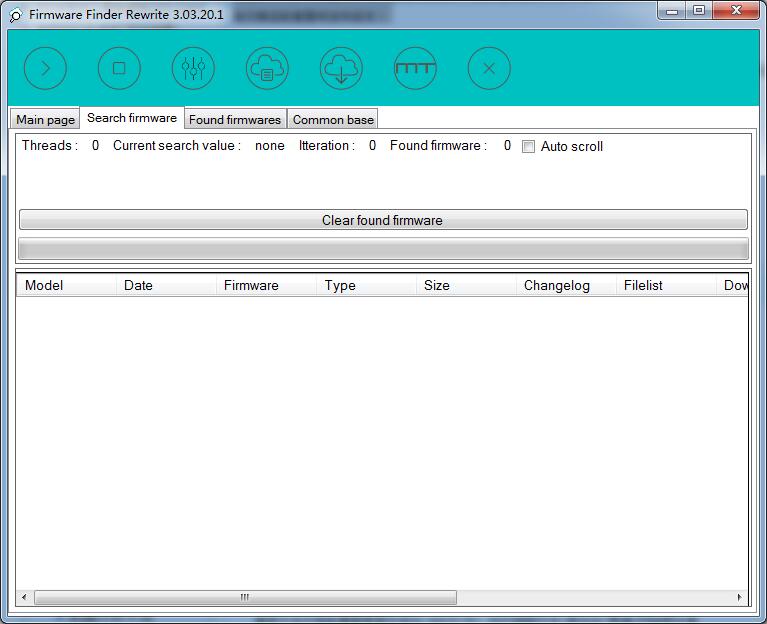Open settings sliders icon in toolbar
The width and height of the screenshot is (767, 624).
(x=193, y=68)
